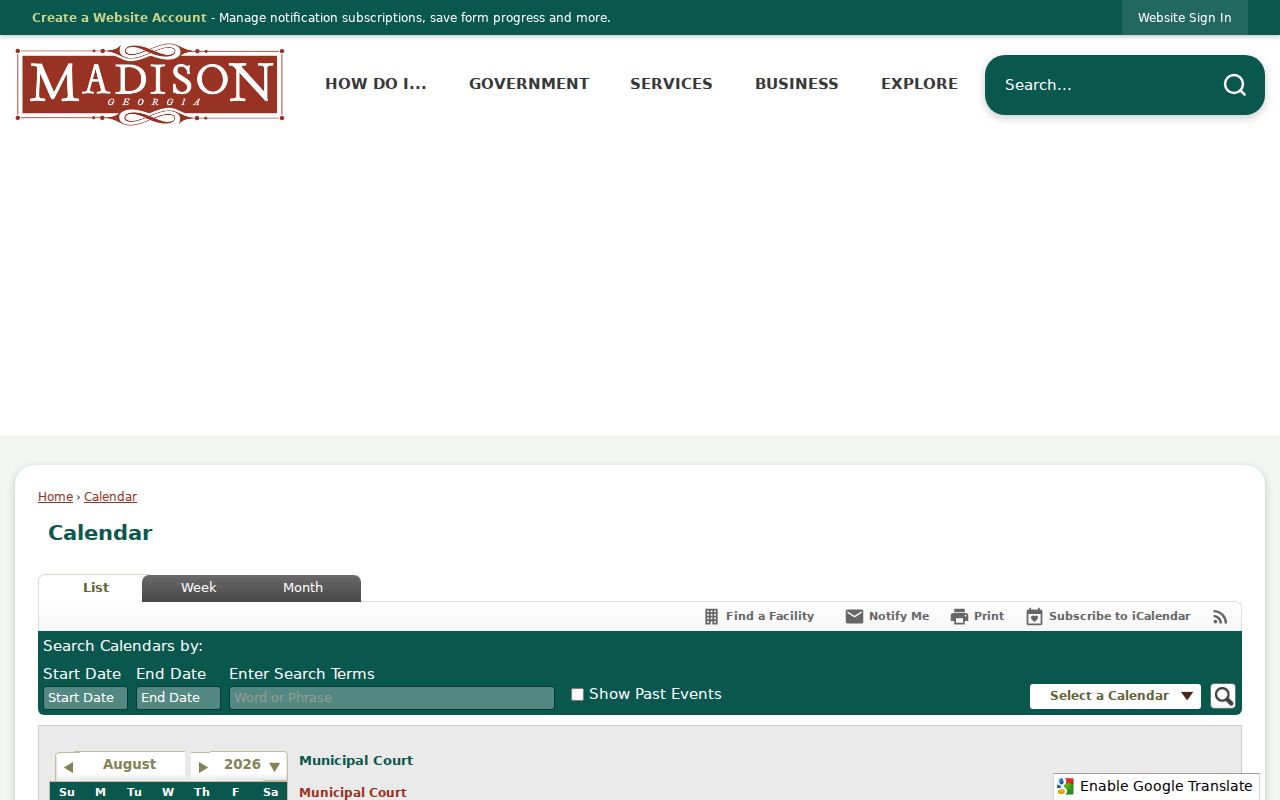Click Website Sign In button
The width and height of the screenshot is (1280, 800).
coord(1185,18)
